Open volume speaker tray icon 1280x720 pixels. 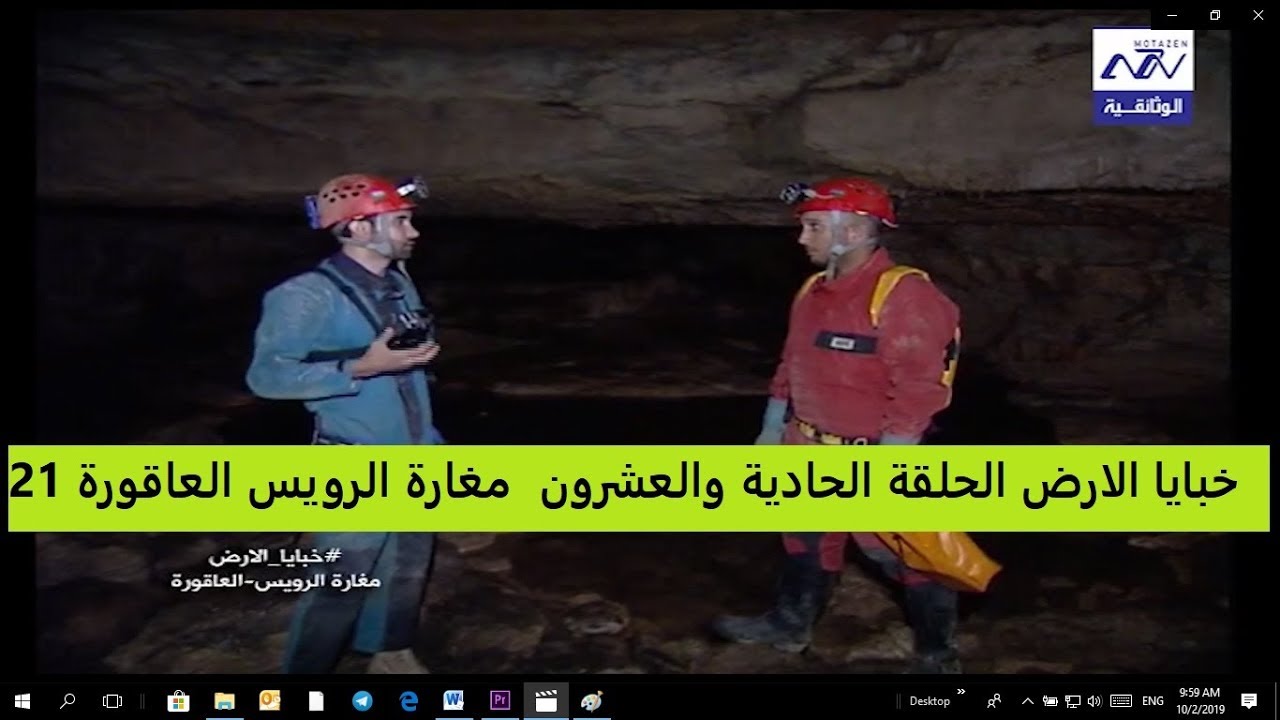point(1094,701)
